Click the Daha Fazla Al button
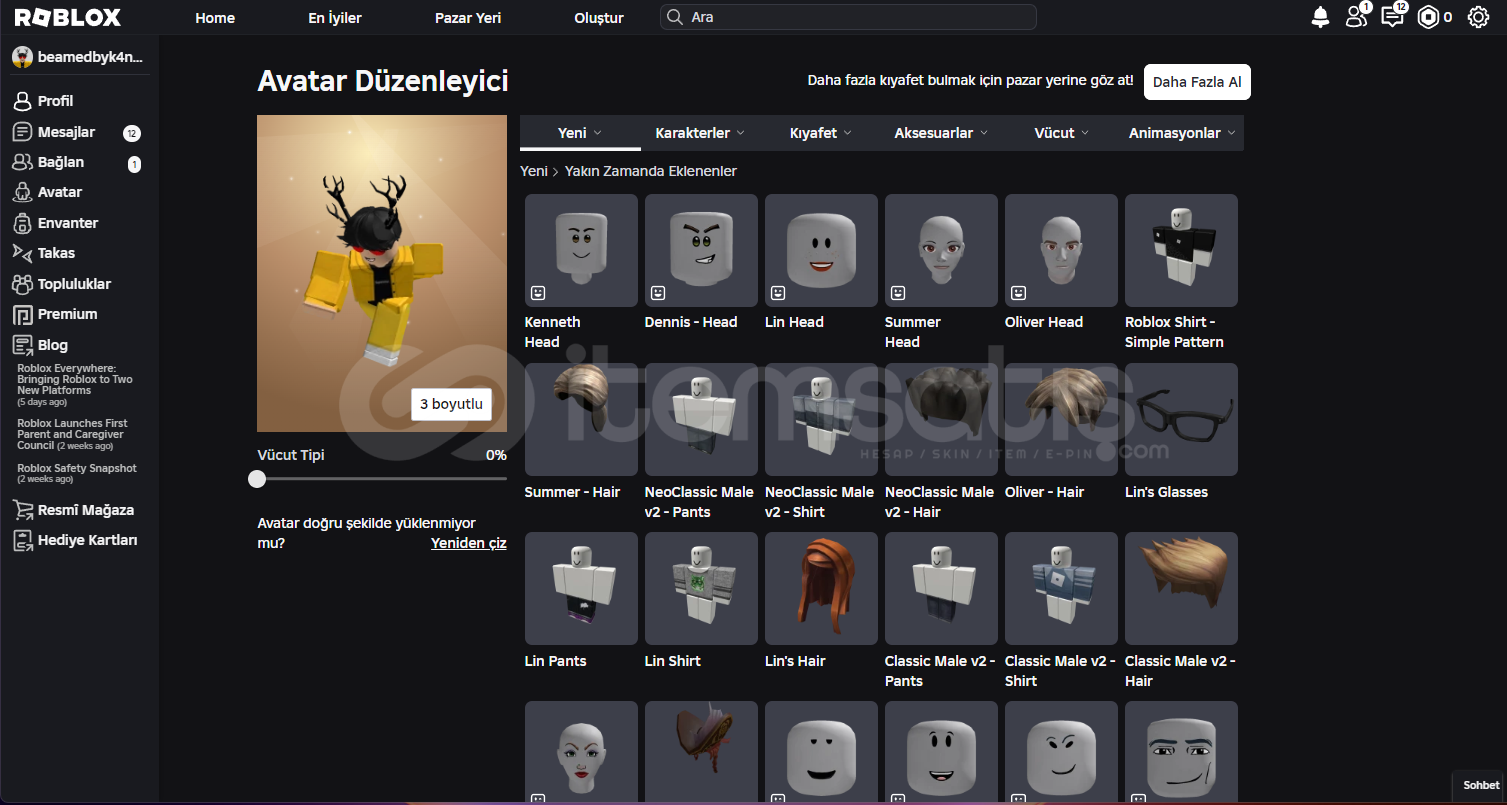This screenshot has width=1507, height=805. coord(1197,82)
